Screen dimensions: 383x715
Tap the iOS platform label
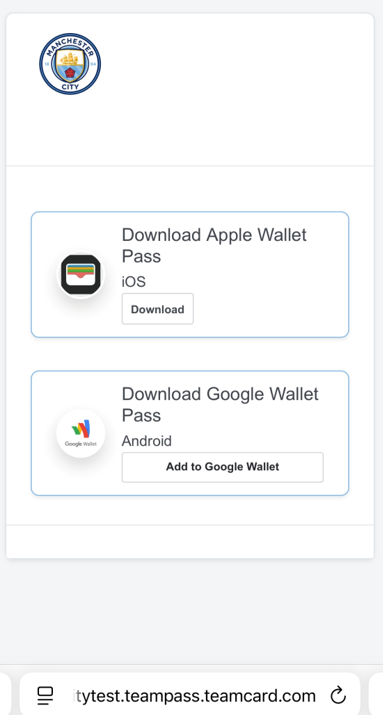(x=134, y=282)
